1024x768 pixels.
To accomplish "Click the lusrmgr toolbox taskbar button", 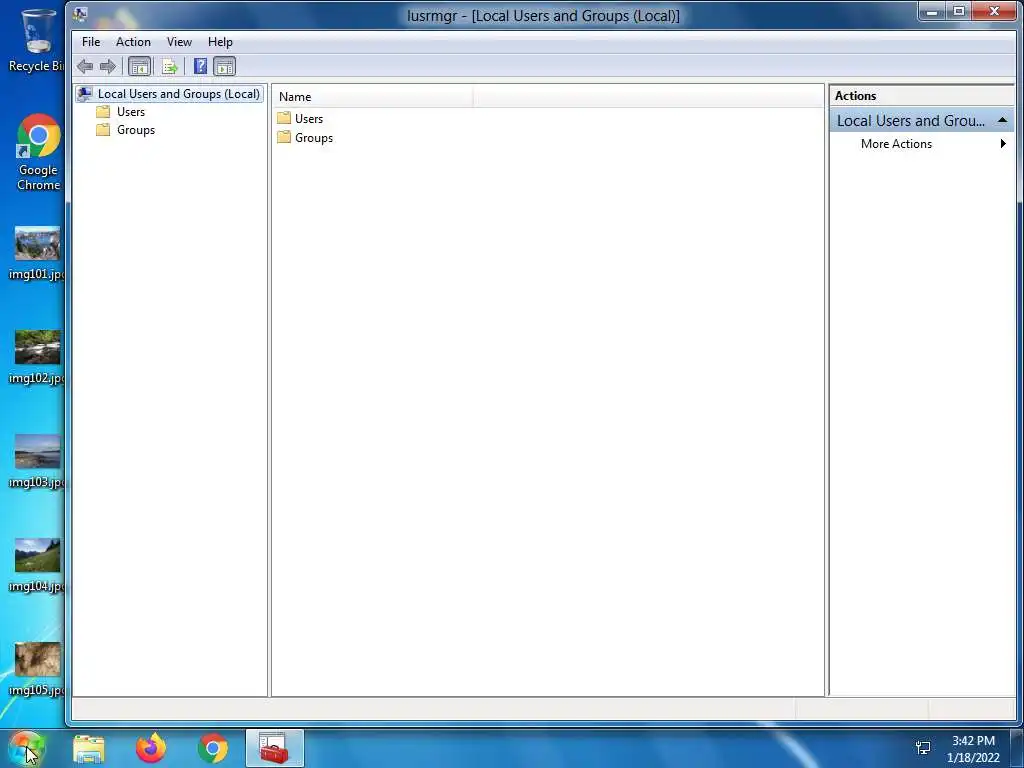I will click(x=275, y=748).
